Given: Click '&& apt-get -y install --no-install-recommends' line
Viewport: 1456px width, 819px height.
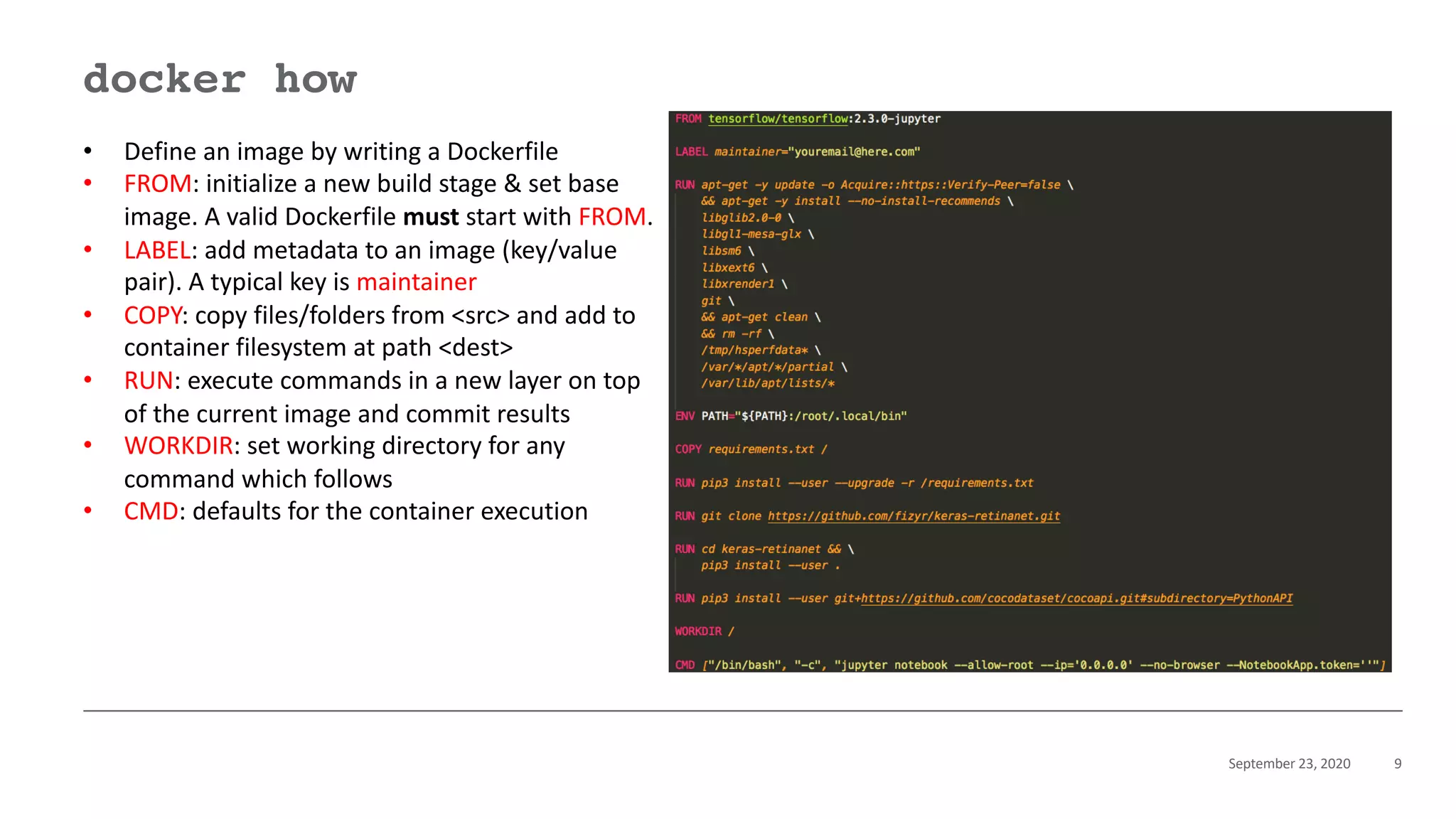Looking at the screenshot, I should [x=857, y=201].
